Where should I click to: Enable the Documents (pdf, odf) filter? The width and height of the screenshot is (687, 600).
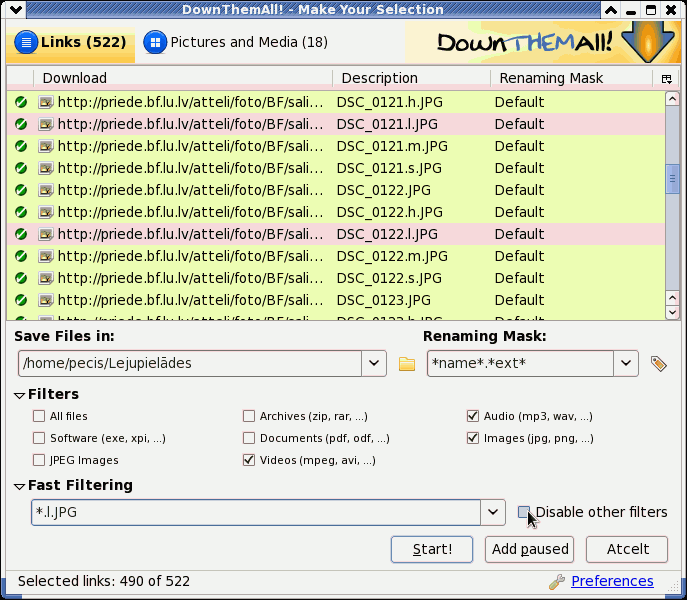coord(249,438)
